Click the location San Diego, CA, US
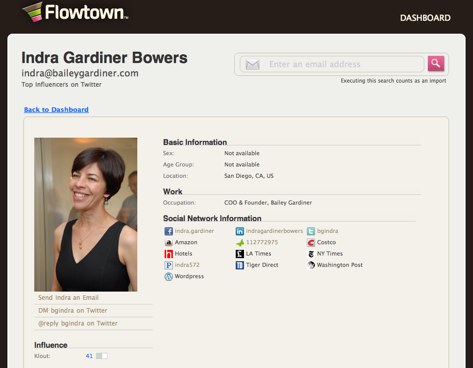The width and height of the screenshot is (473, 368). [249, 176]
